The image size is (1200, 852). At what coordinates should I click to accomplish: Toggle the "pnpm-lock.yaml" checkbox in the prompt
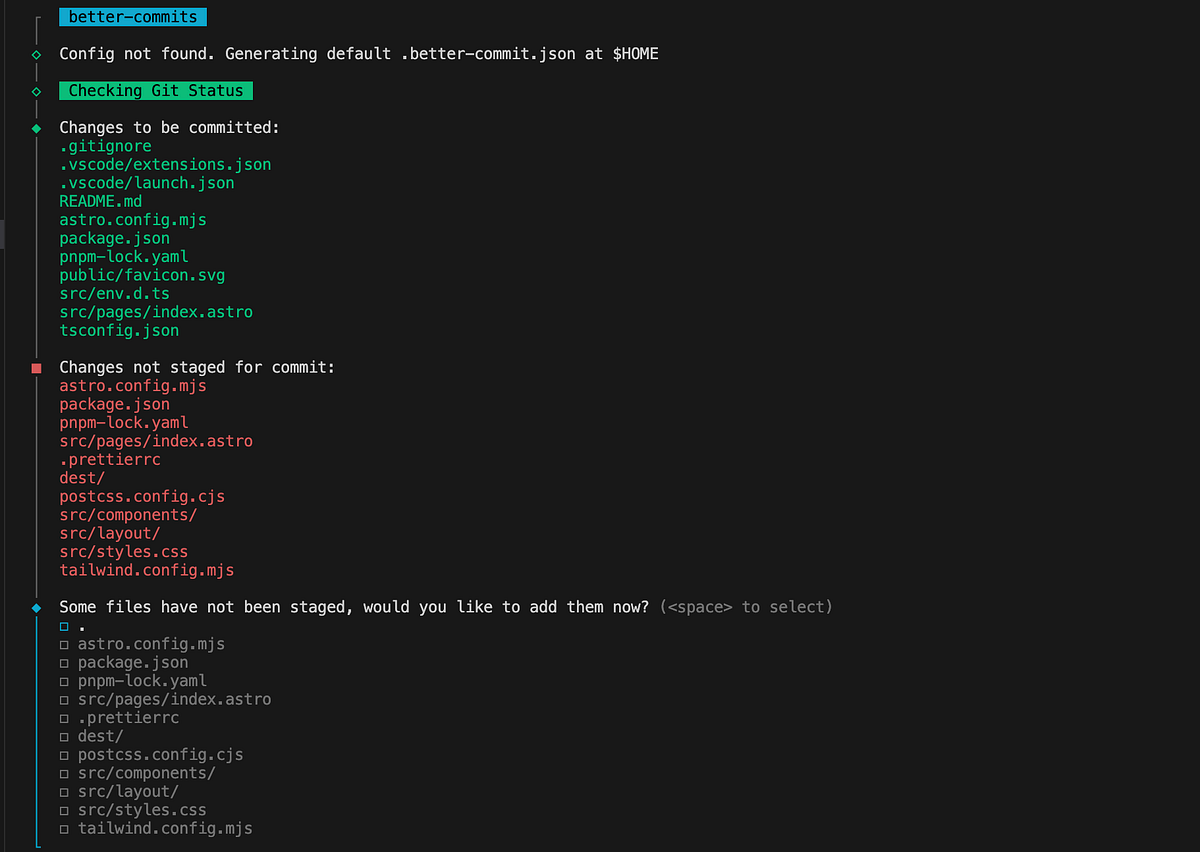tap(64, 681)
